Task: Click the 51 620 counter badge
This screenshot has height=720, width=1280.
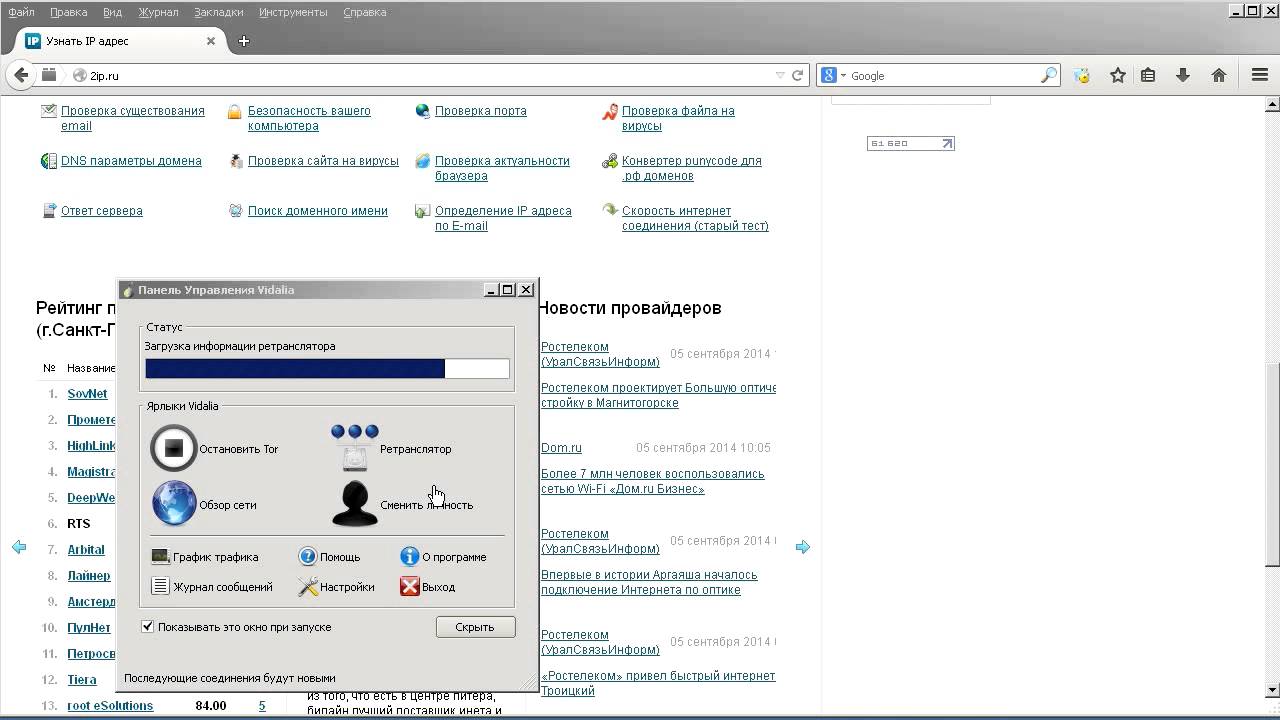Action: 911,143
